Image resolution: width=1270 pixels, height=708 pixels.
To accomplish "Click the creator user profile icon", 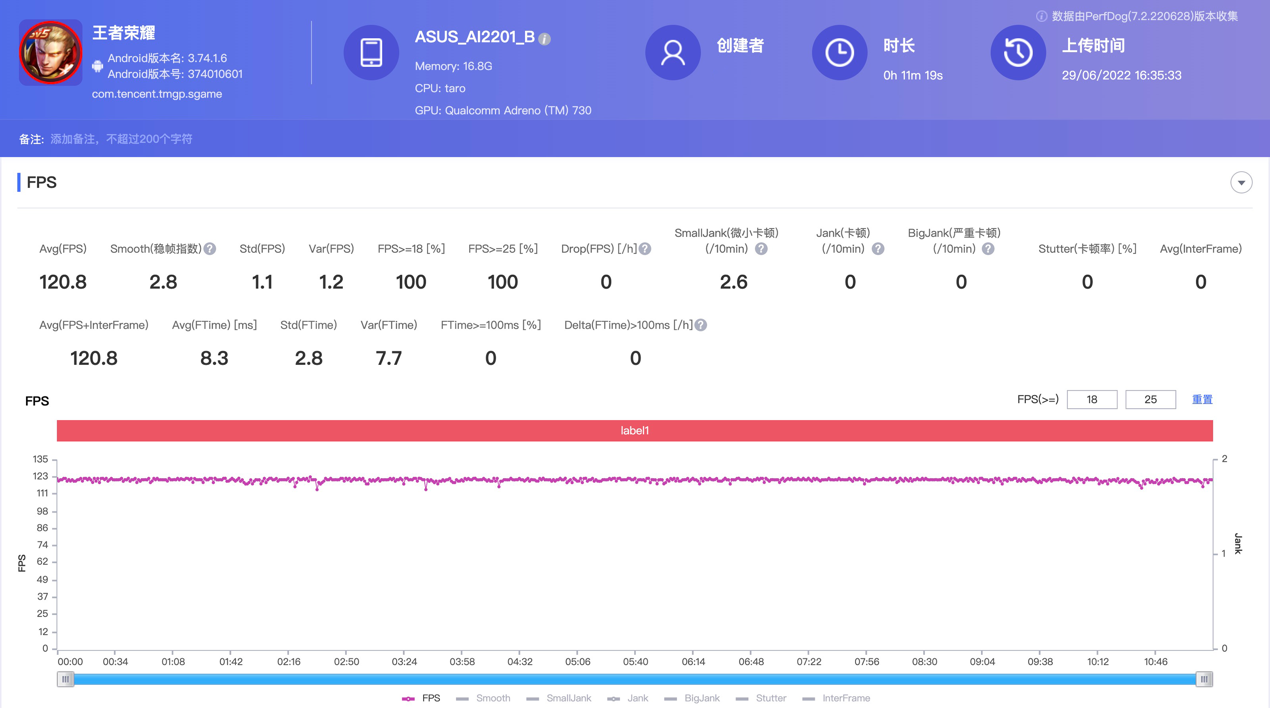I will pyautogui.click(x=673, y=53).
